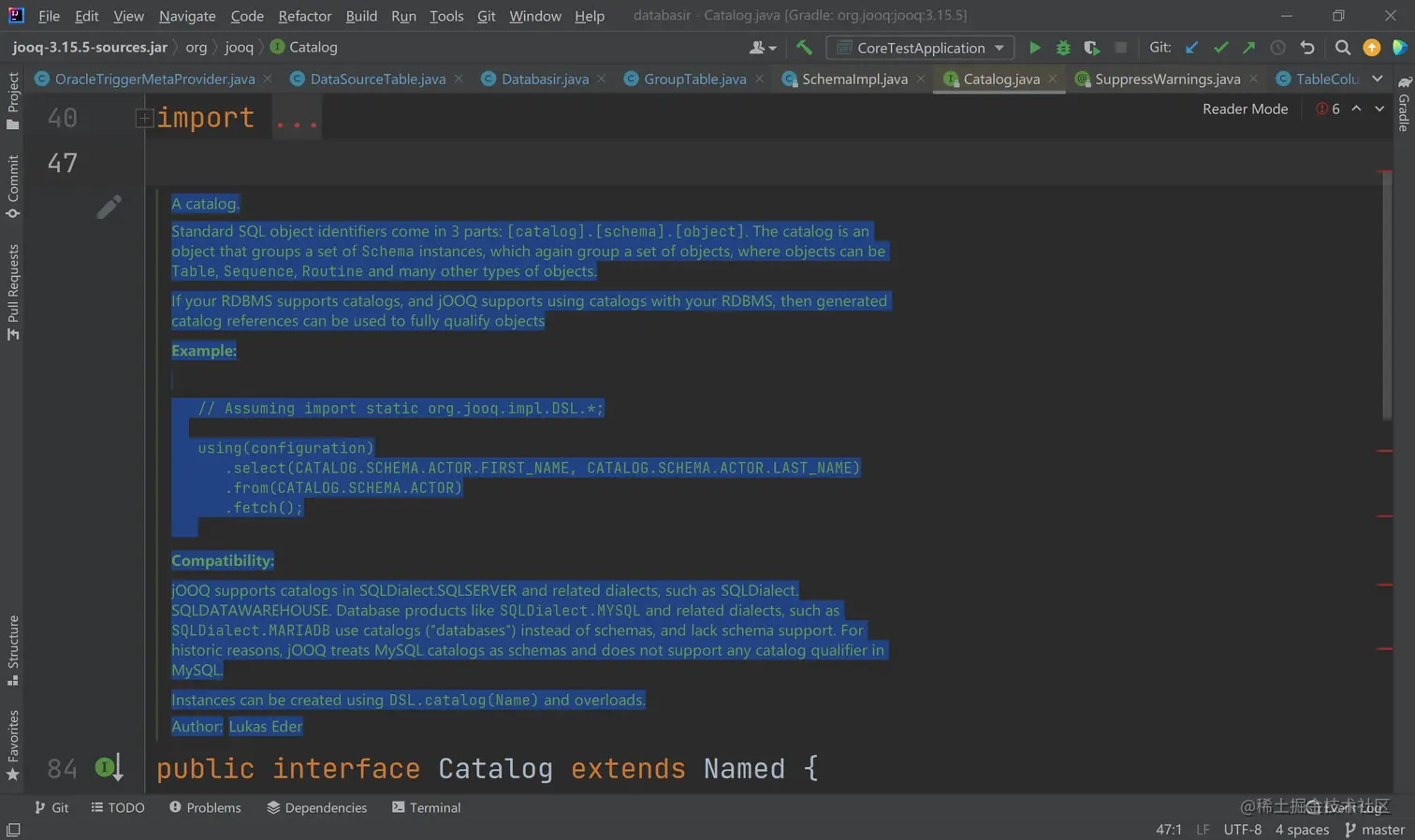Open the user account icon dropdown
1415x840 pixels.
[763, 48]
